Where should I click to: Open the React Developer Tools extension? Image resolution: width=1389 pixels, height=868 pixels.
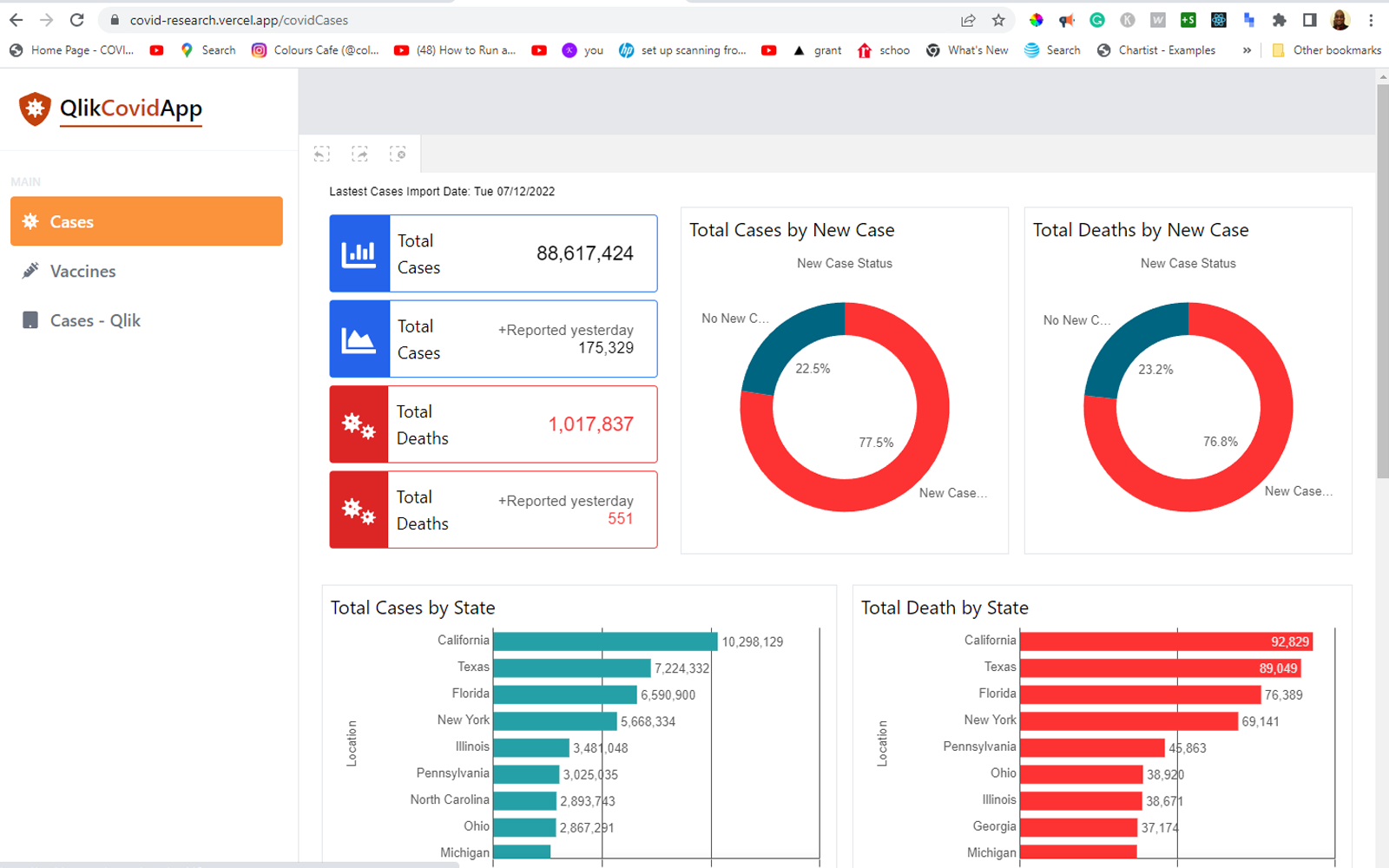(1219, 20)
